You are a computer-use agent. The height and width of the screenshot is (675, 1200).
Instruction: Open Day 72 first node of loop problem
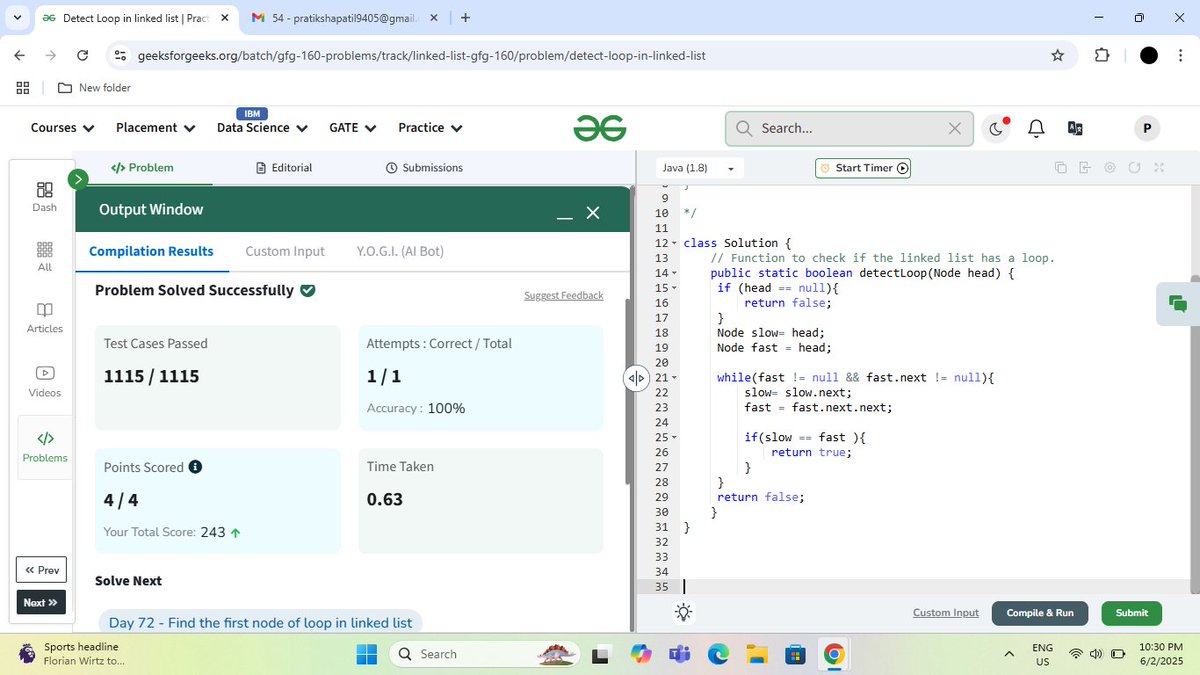click(x=260, y=622)
